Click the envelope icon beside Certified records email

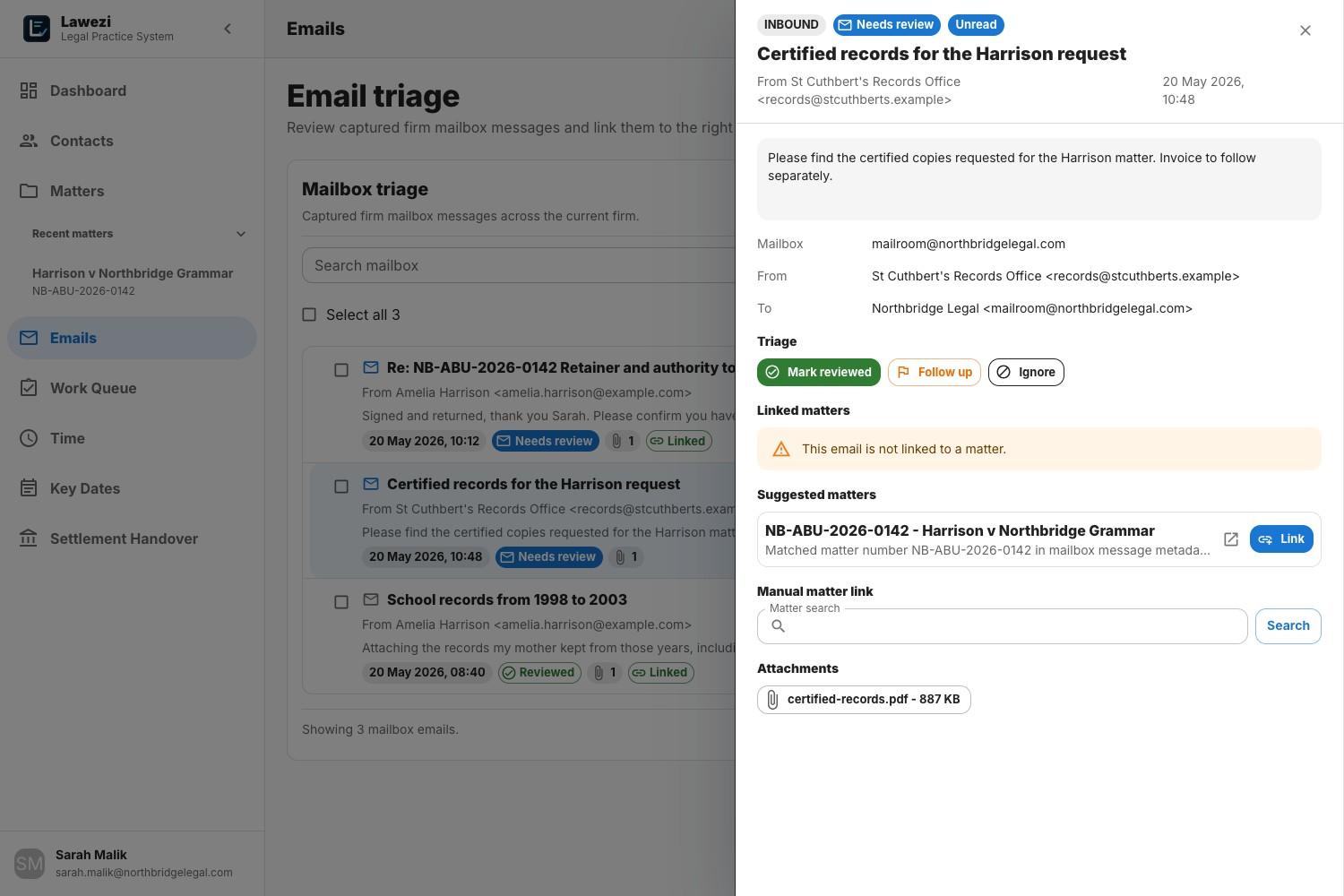point(371,484)
